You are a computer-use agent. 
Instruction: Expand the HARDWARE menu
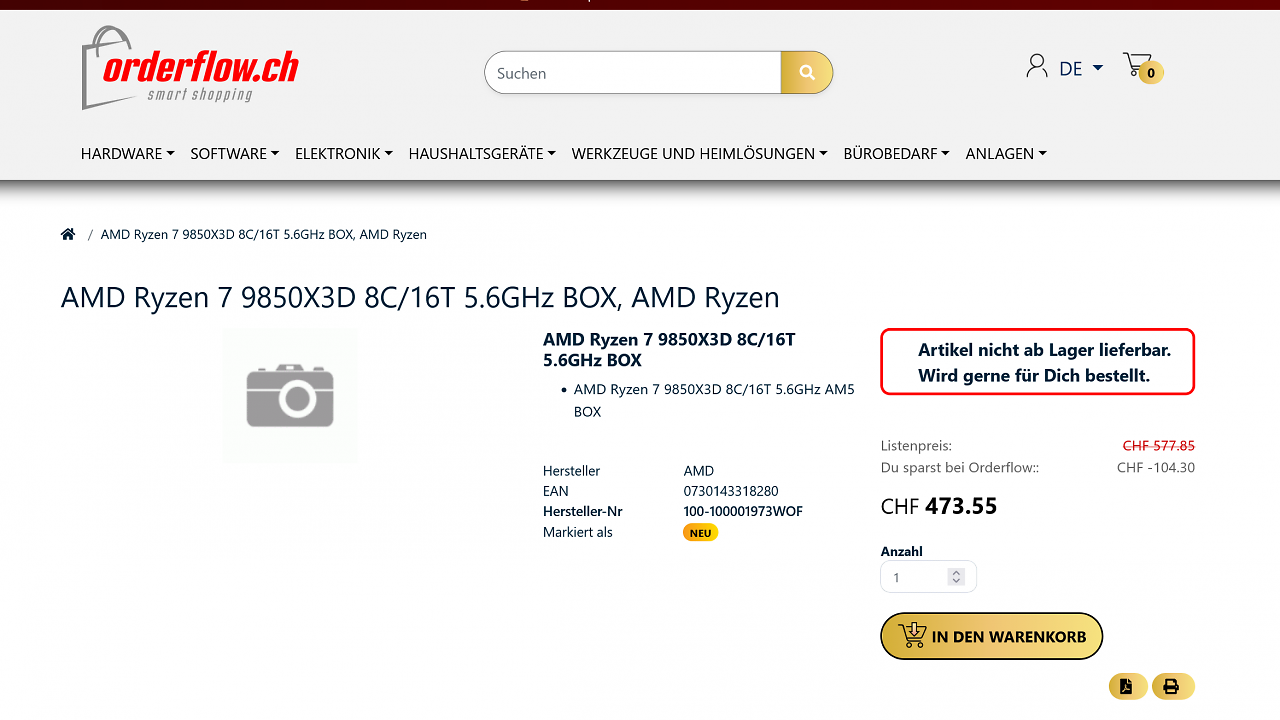coord(127,153)
